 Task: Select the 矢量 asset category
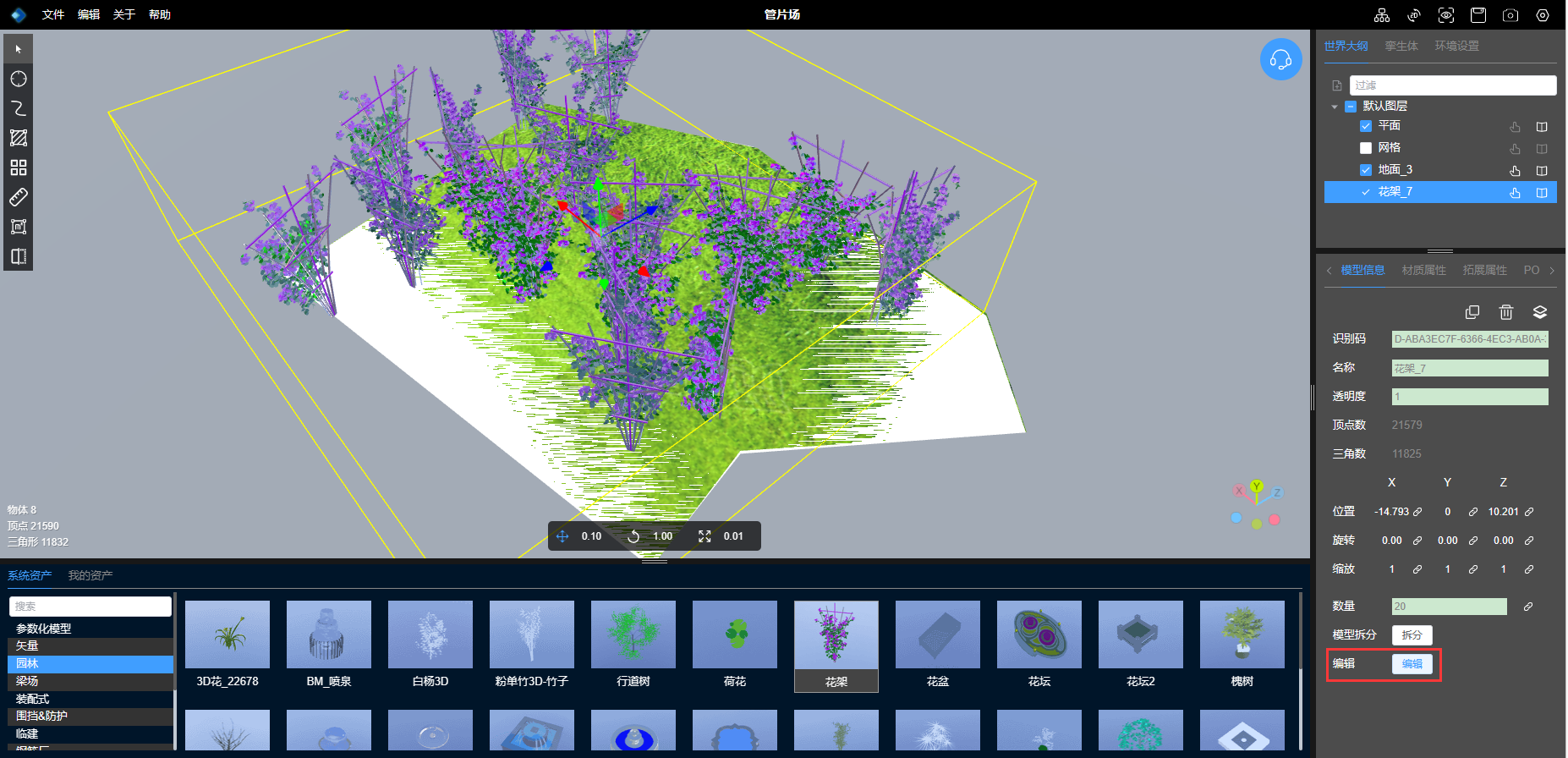[90, 646]
